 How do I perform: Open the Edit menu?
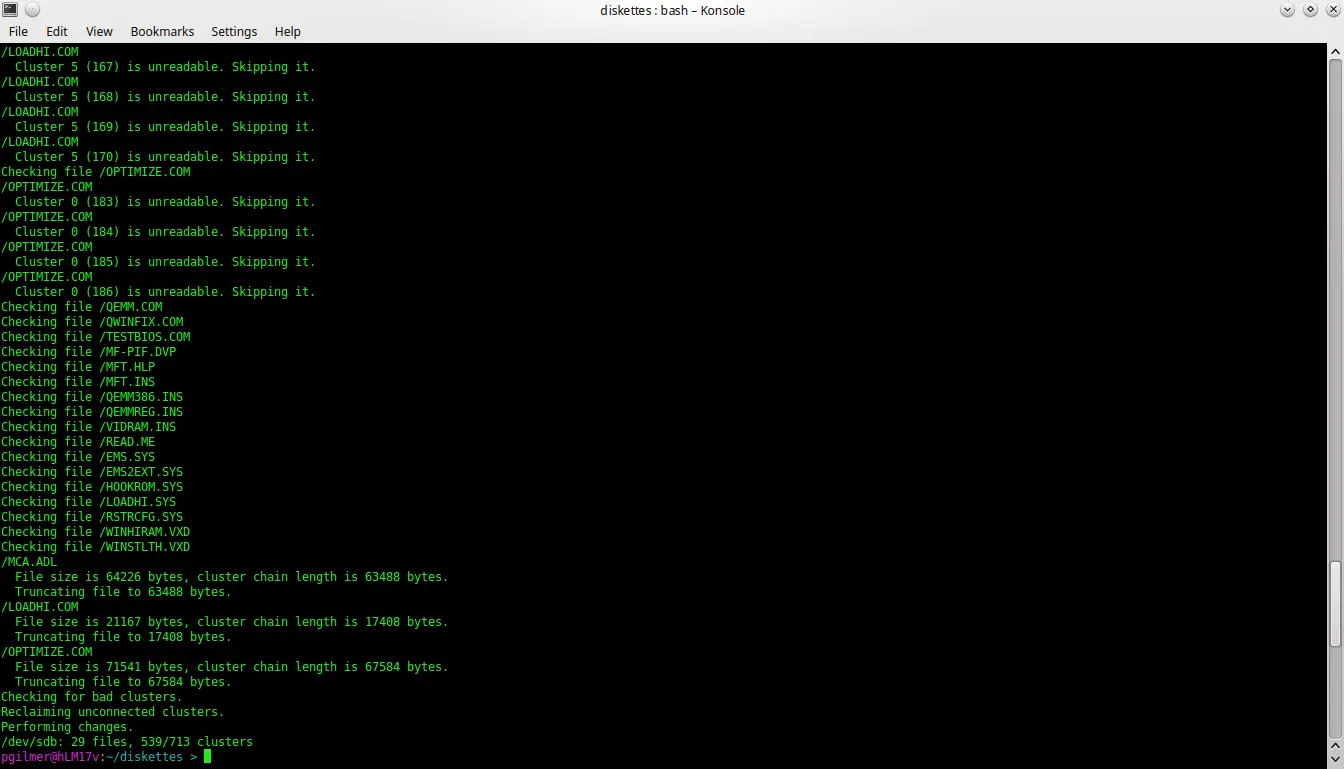[x=57, y=32]
